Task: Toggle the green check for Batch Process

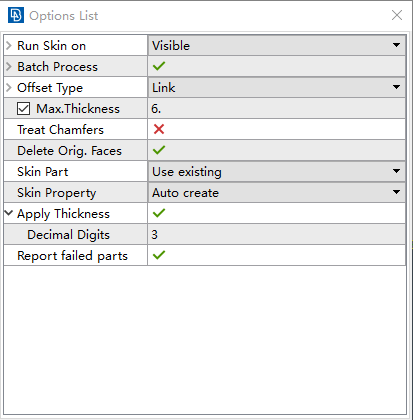Action: coord(159,66)
